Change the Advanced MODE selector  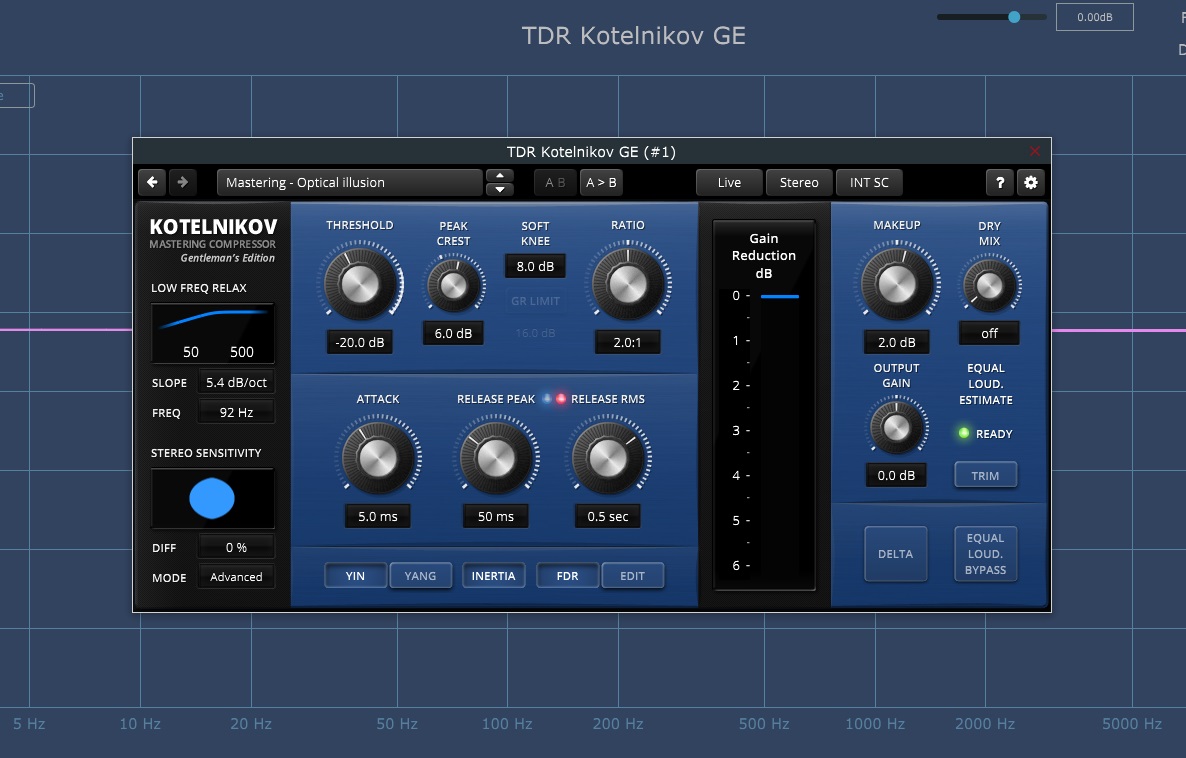(x=236, y=576)
